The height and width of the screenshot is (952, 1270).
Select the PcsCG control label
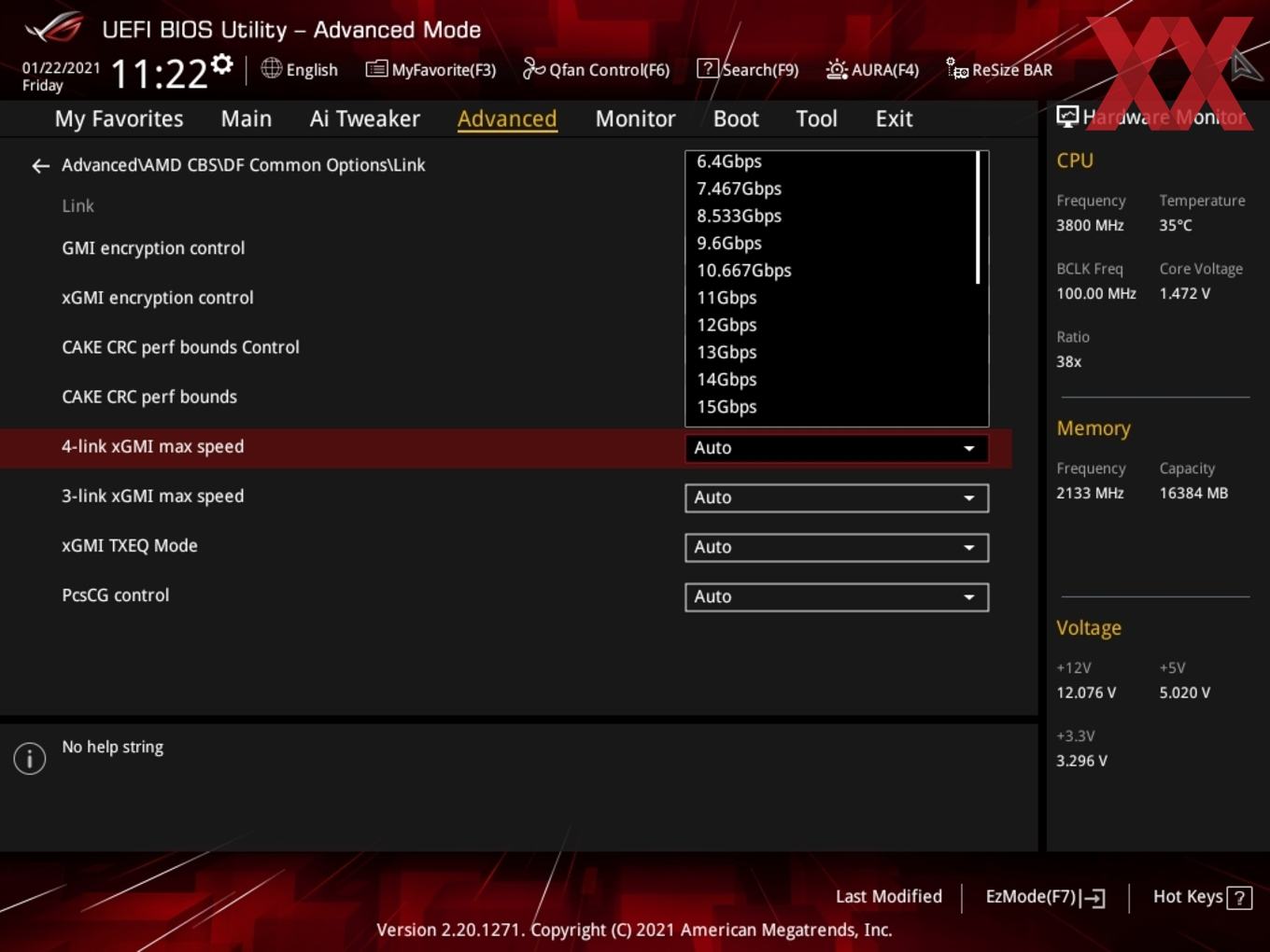pyautogui.click(x=116, y=595)
